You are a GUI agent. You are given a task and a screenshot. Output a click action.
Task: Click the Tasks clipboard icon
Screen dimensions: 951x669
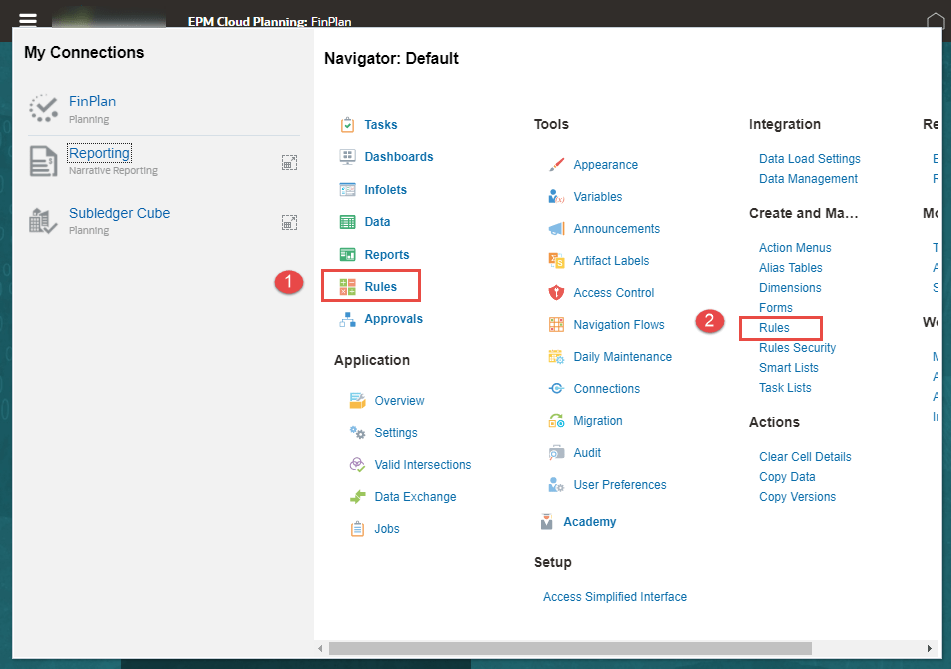click(347, 125)
